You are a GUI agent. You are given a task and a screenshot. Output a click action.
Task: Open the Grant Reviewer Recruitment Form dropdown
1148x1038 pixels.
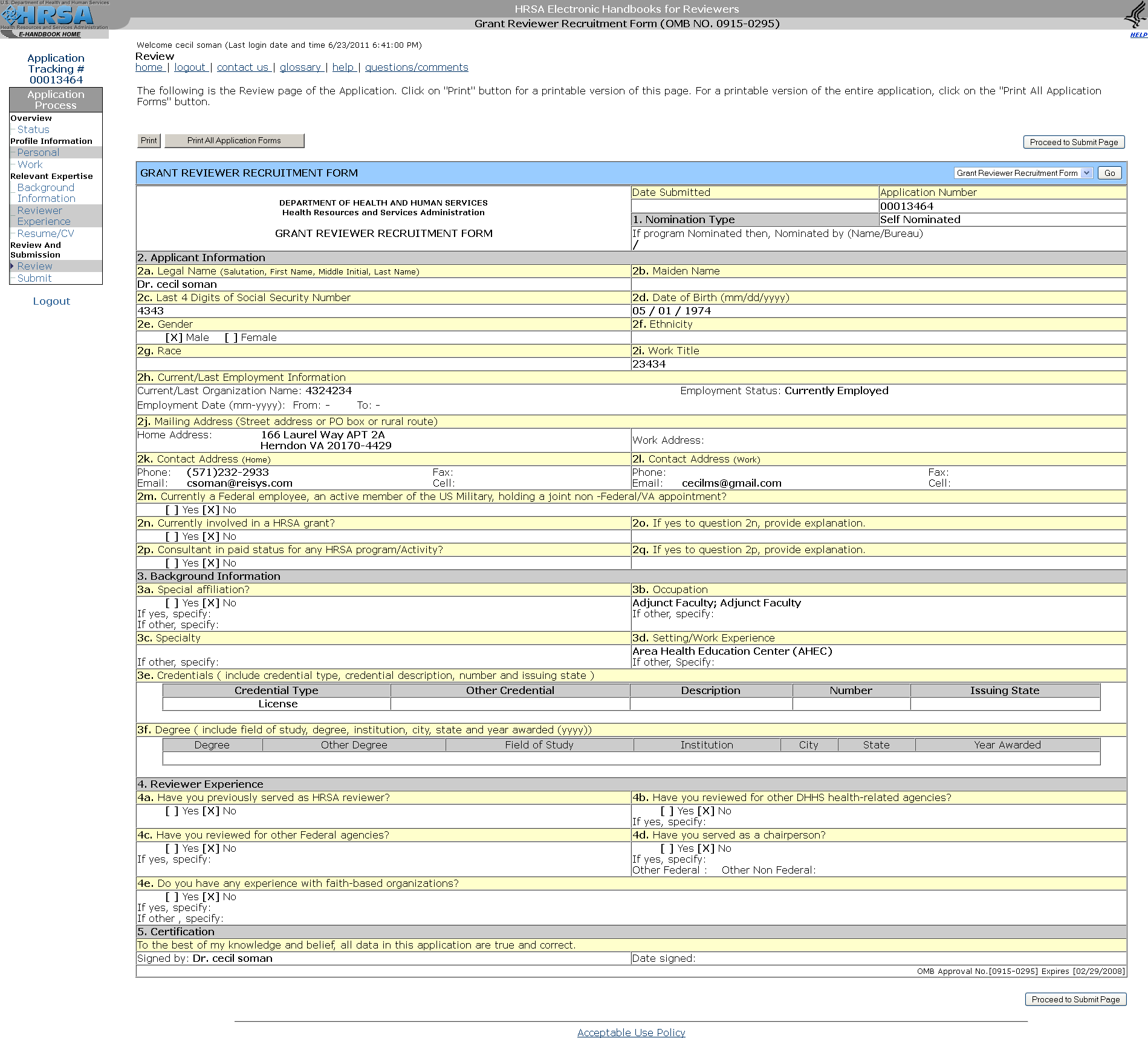point(1023,174)
